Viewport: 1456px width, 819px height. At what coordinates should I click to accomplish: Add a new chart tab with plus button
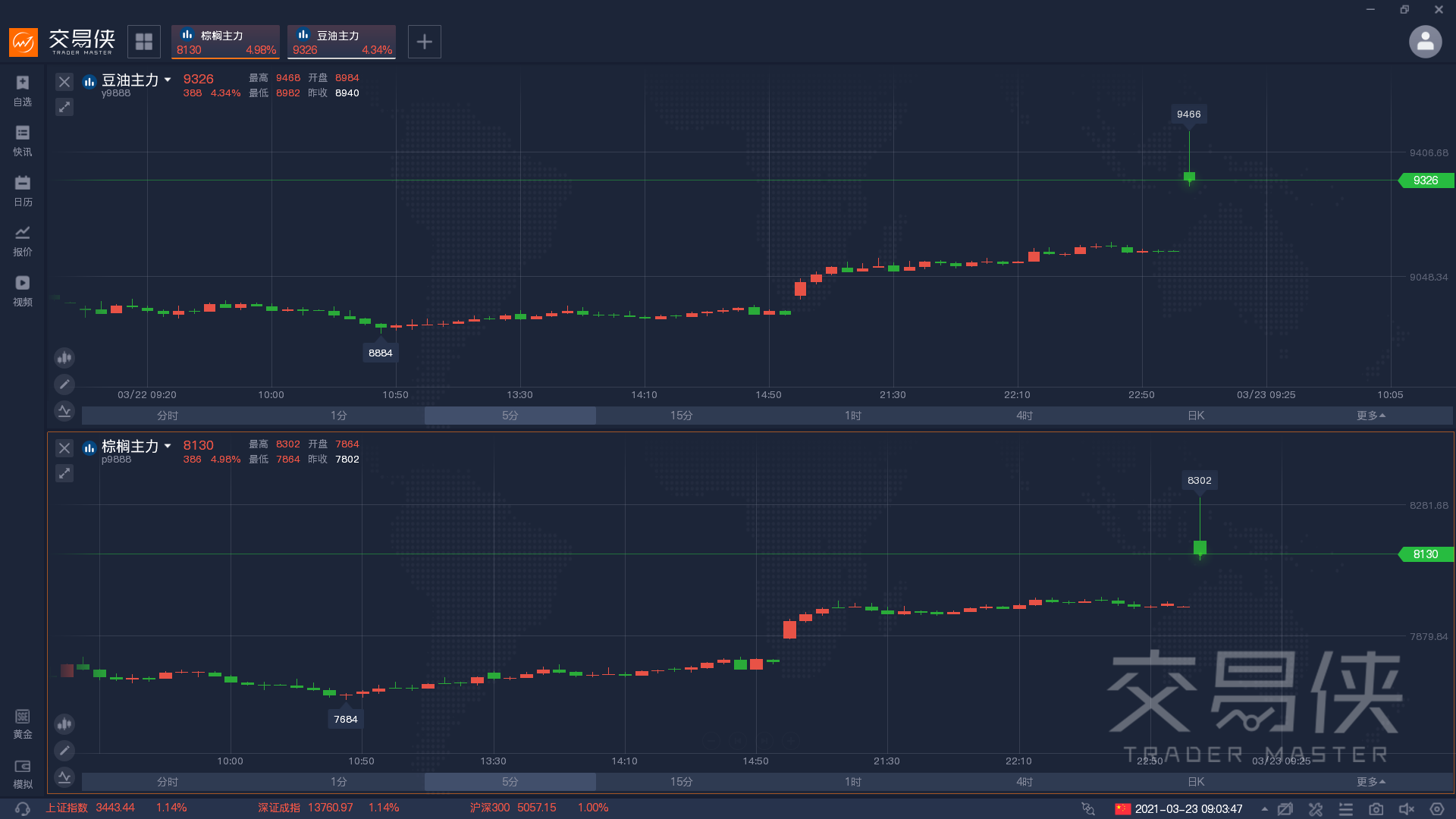pyautogui.click(x=425, y=42)
